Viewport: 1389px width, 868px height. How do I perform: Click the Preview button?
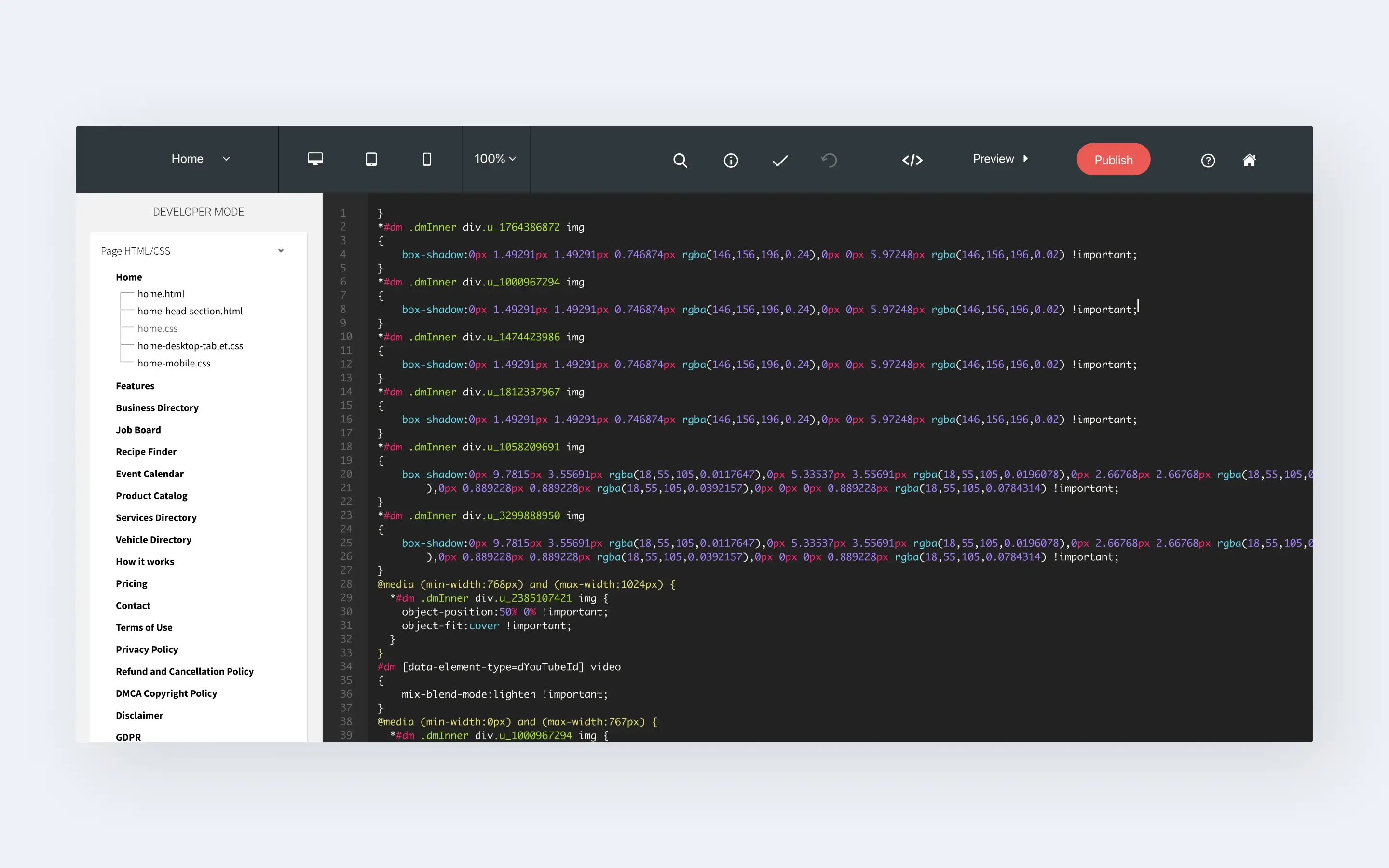pos(1000,159)
